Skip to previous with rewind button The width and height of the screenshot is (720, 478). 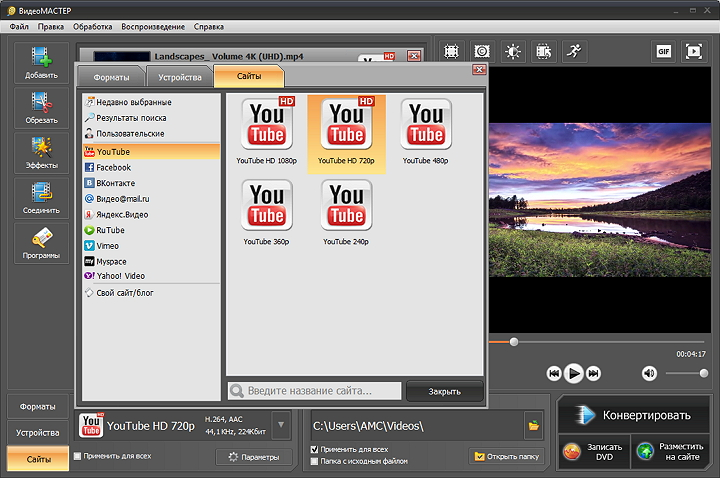554,373
